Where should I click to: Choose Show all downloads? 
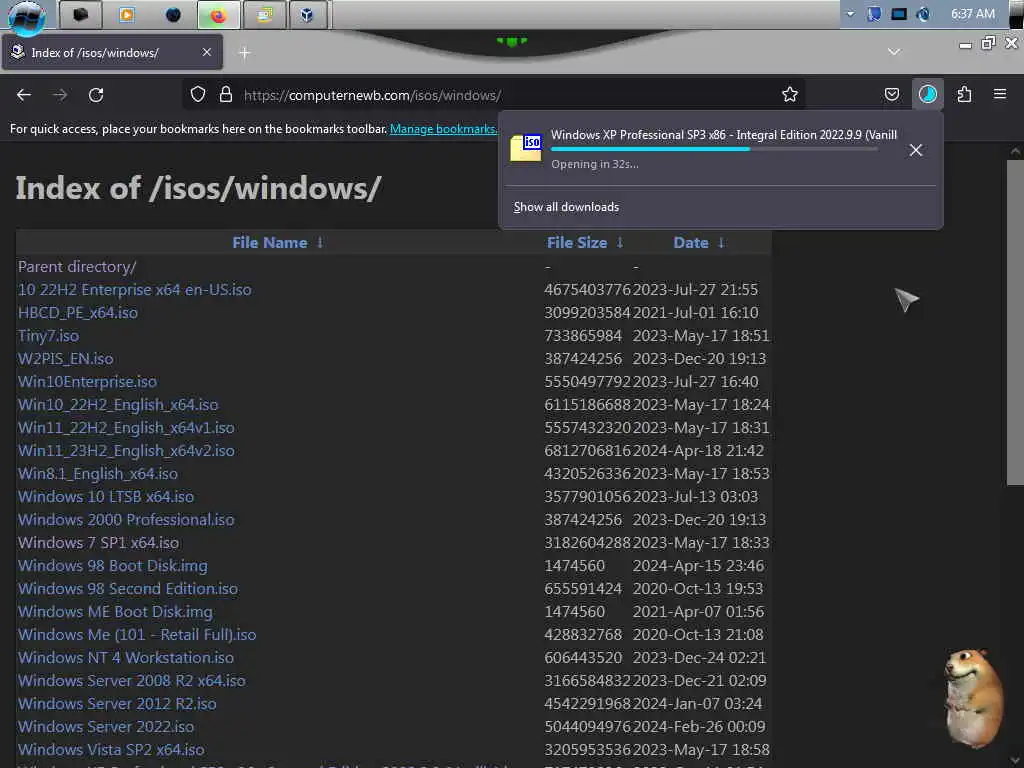point(566,207)
